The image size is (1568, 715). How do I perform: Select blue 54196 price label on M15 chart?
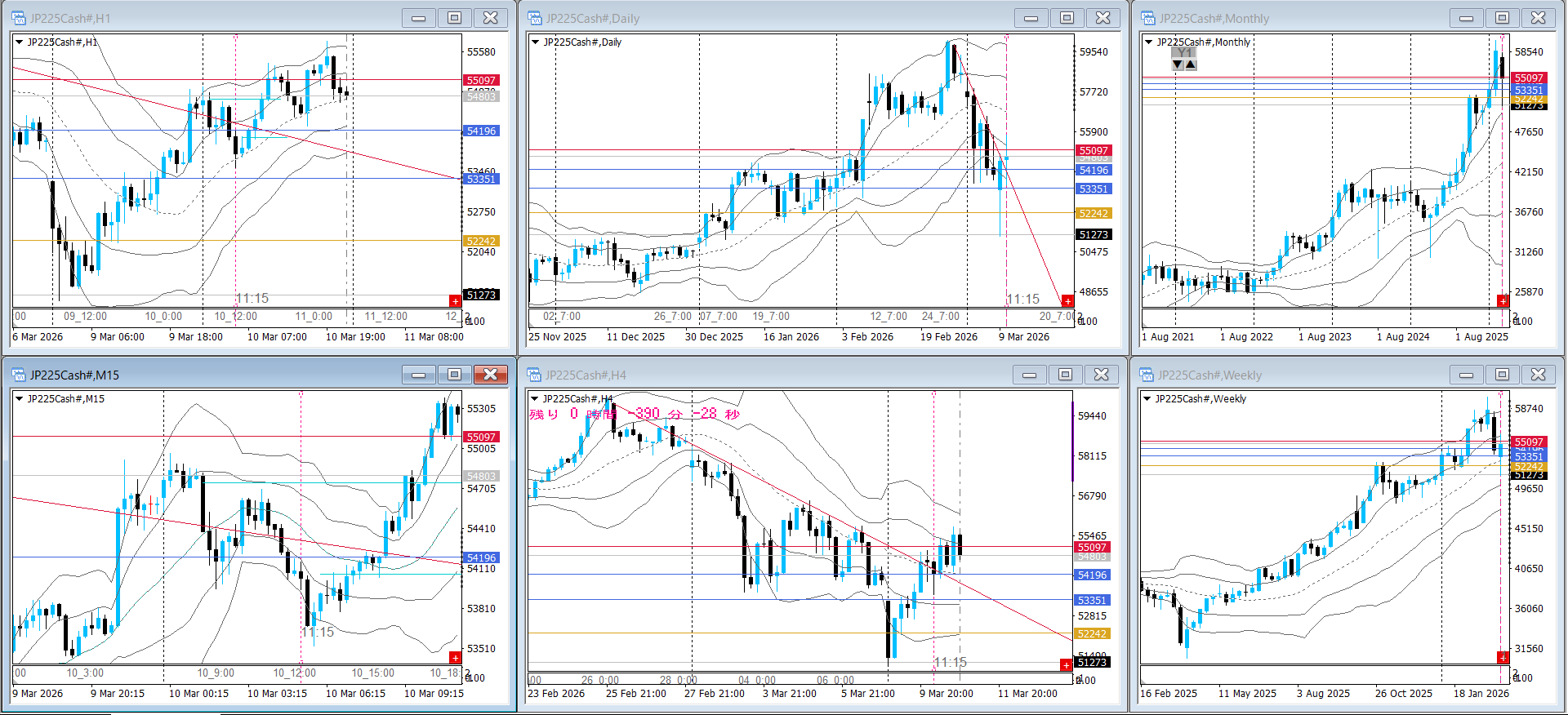pos(481,558)
